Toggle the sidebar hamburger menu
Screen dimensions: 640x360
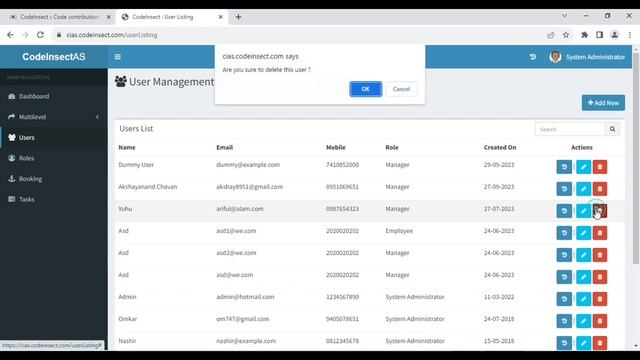tap(118, 57)
